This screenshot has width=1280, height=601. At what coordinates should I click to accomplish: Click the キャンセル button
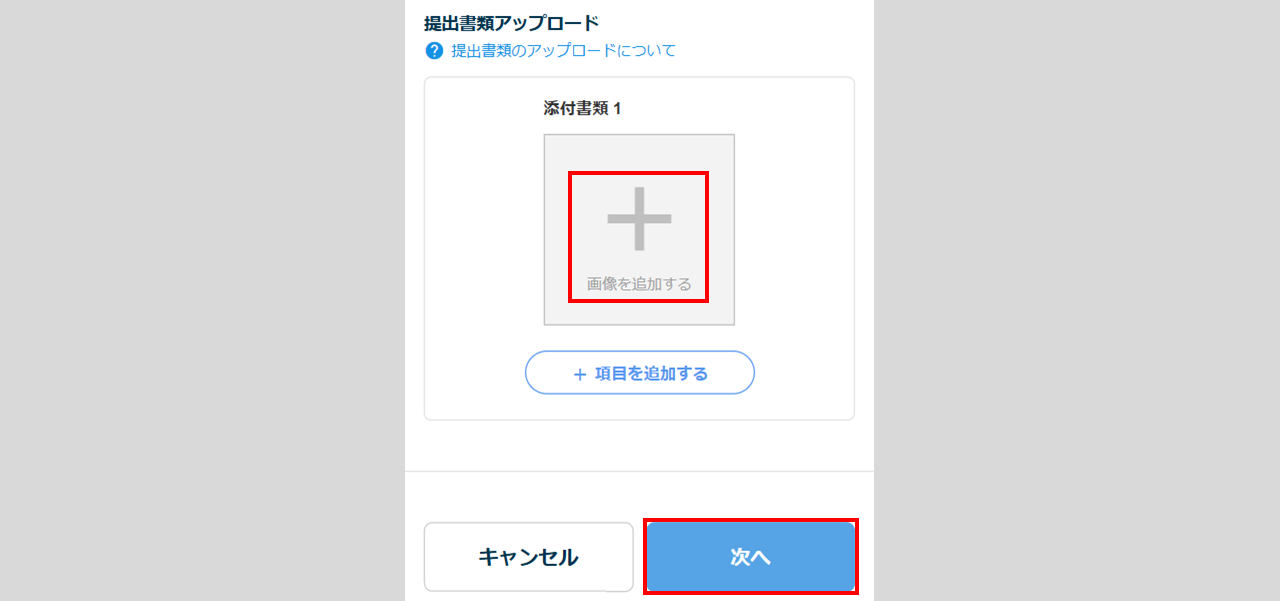pyautogui.click(x=529, y=557)
